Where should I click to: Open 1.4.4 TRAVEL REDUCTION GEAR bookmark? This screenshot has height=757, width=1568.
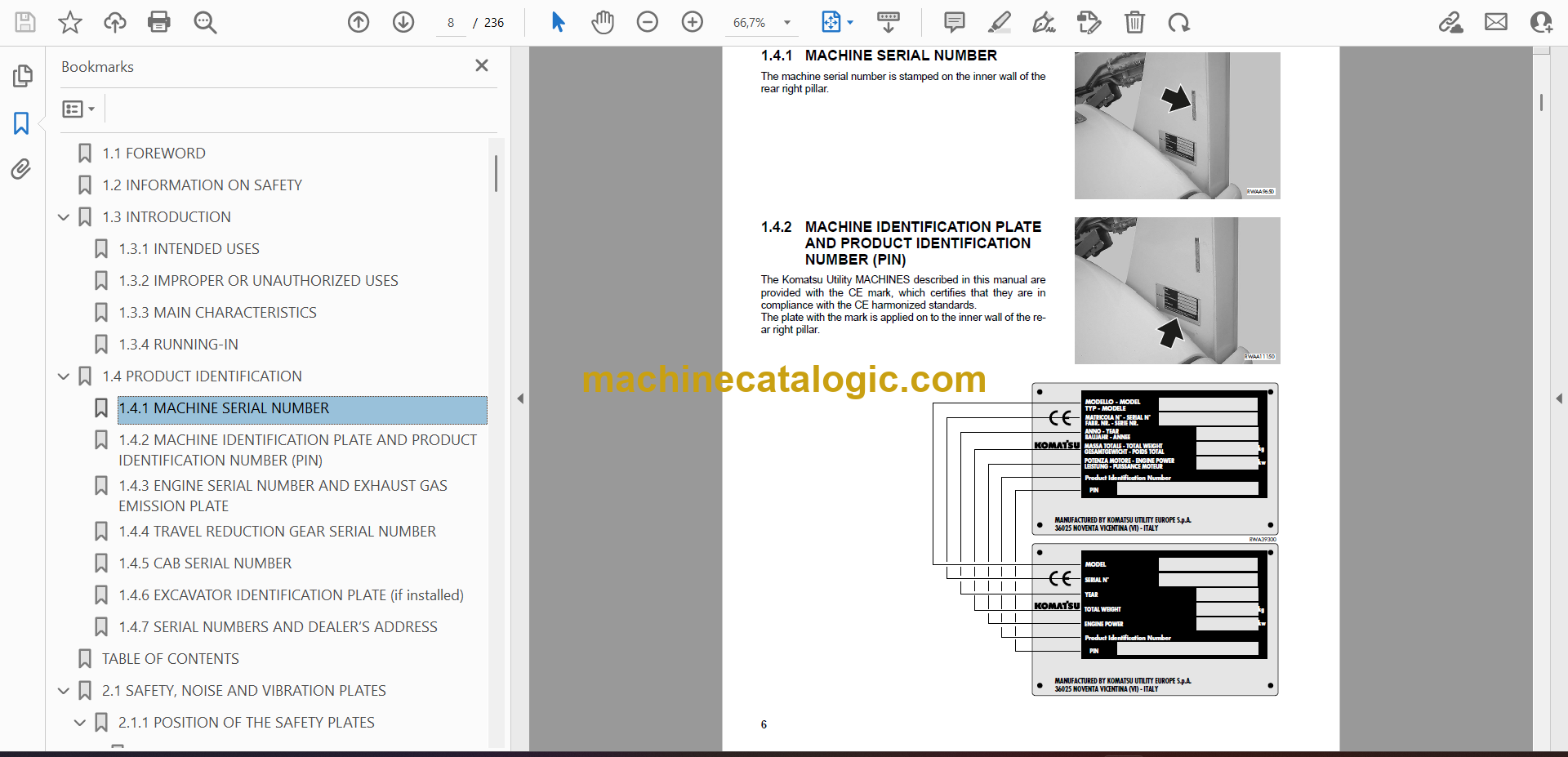[277, 532]
